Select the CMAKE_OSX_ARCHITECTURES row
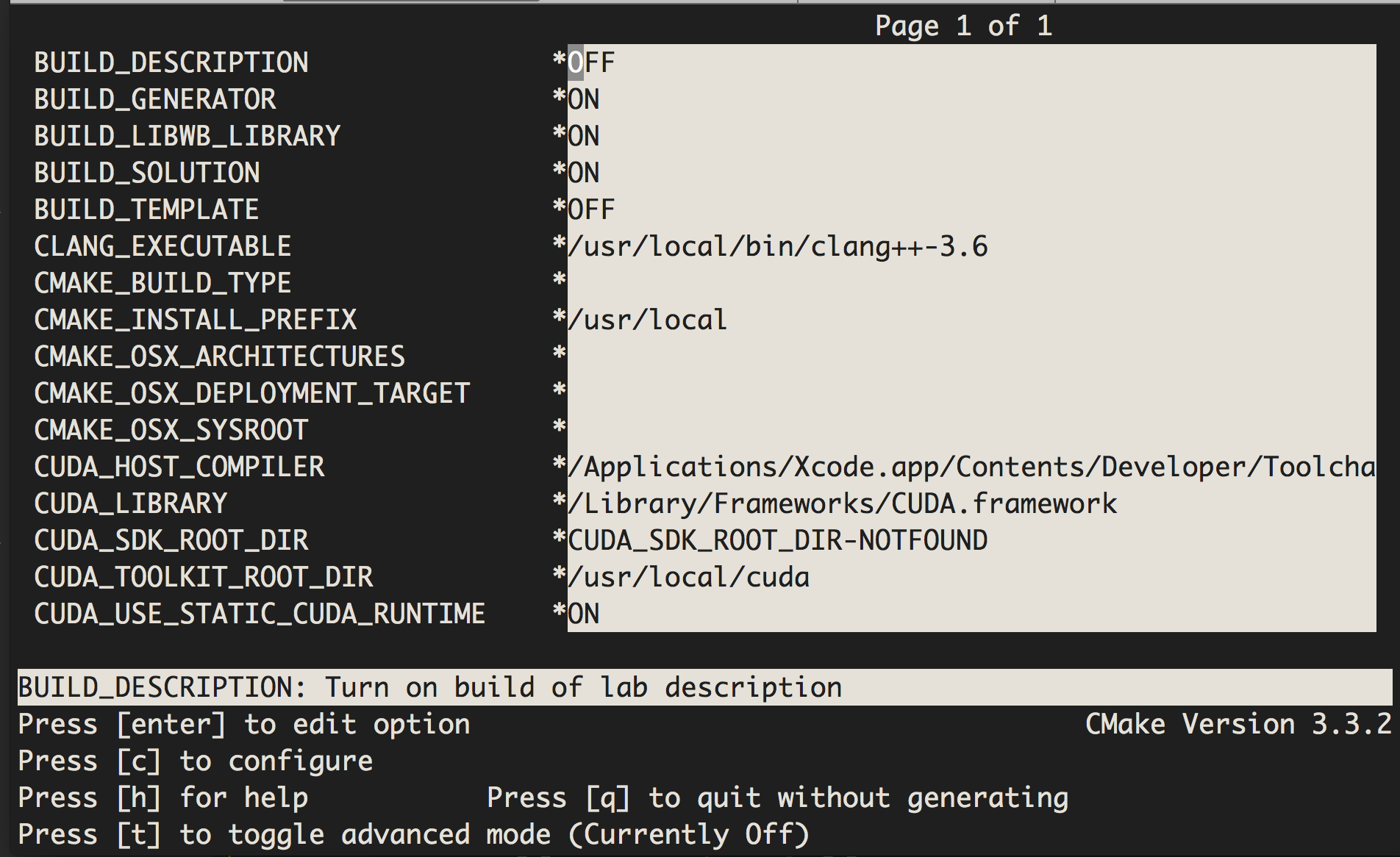The width and height of the screenshot is (1400, 857). 662,356
